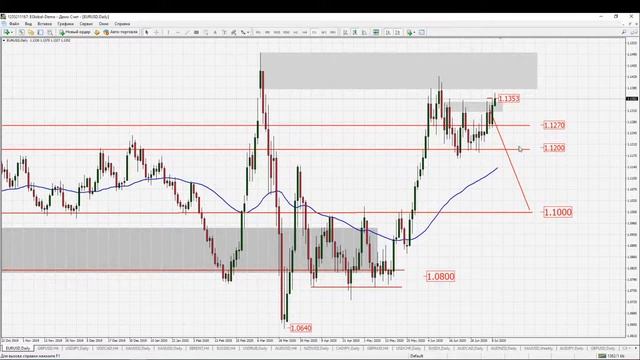
Task: Open the Вставка menu
Action: 44,24
